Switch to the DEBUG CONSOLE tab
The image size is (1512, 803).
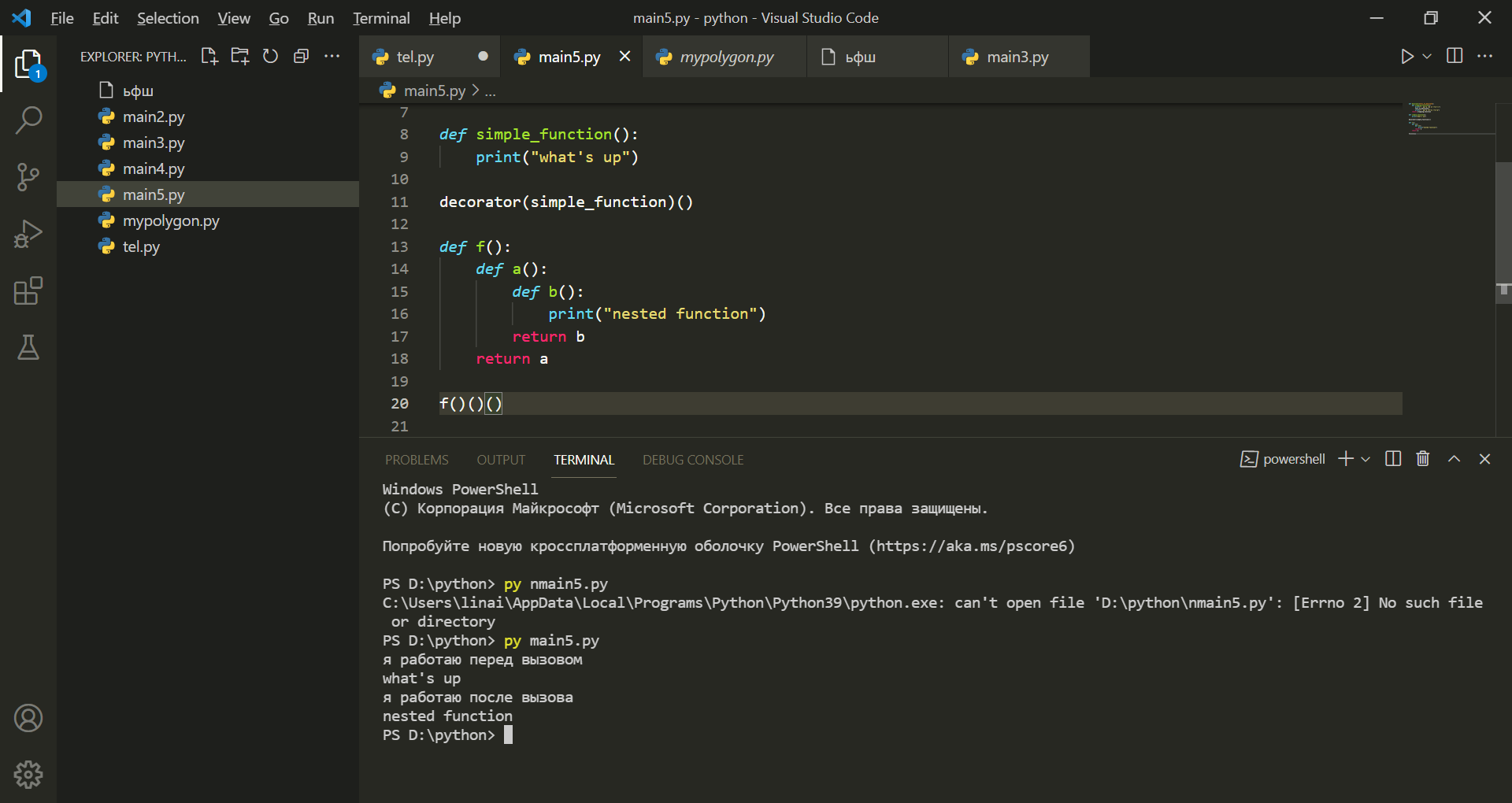coord(693,460)
